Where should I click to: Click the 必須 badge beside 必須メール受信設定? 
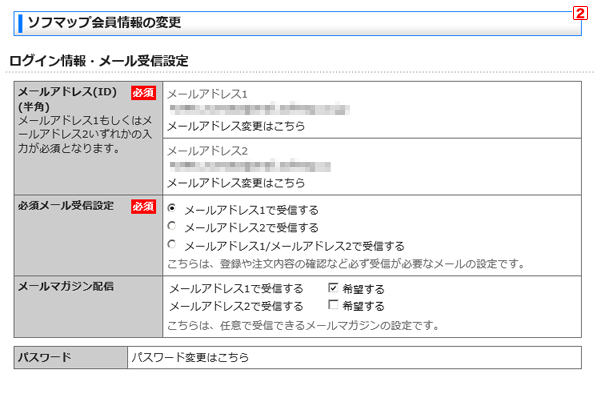tap(144, 206)
